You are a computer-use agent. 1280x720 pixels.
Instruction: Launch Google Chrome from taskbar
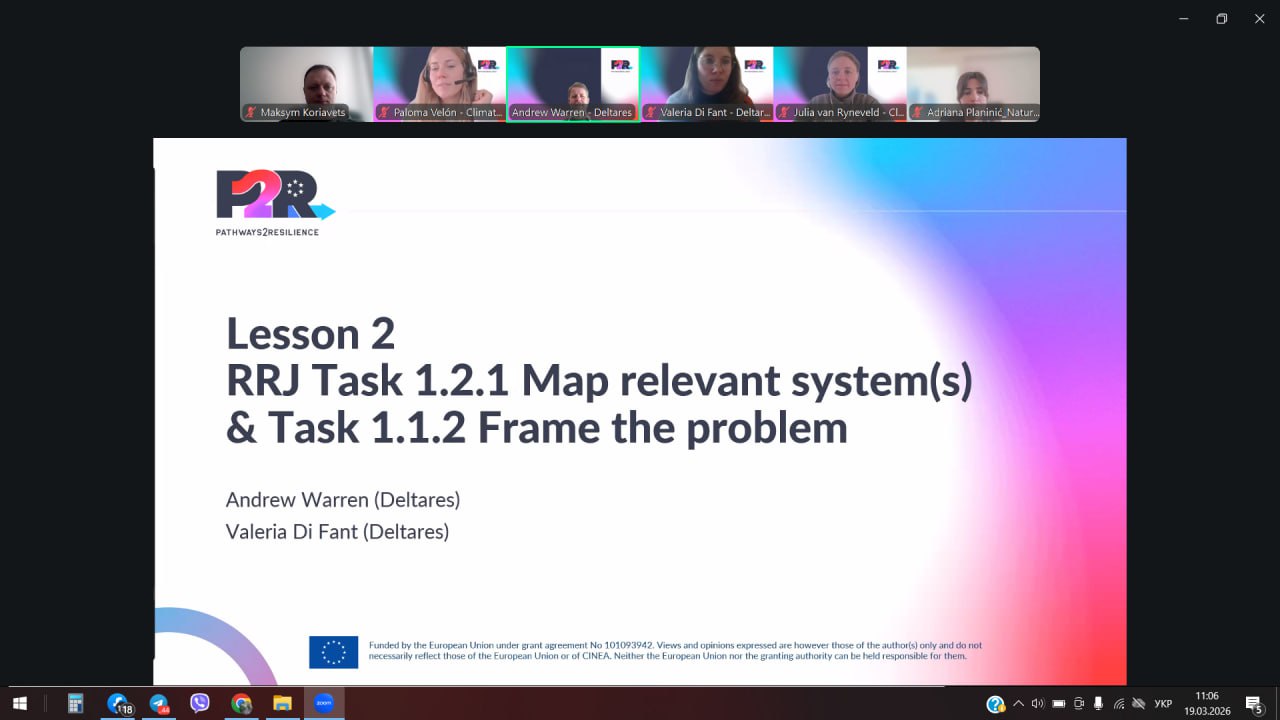(x=241, y=704)
